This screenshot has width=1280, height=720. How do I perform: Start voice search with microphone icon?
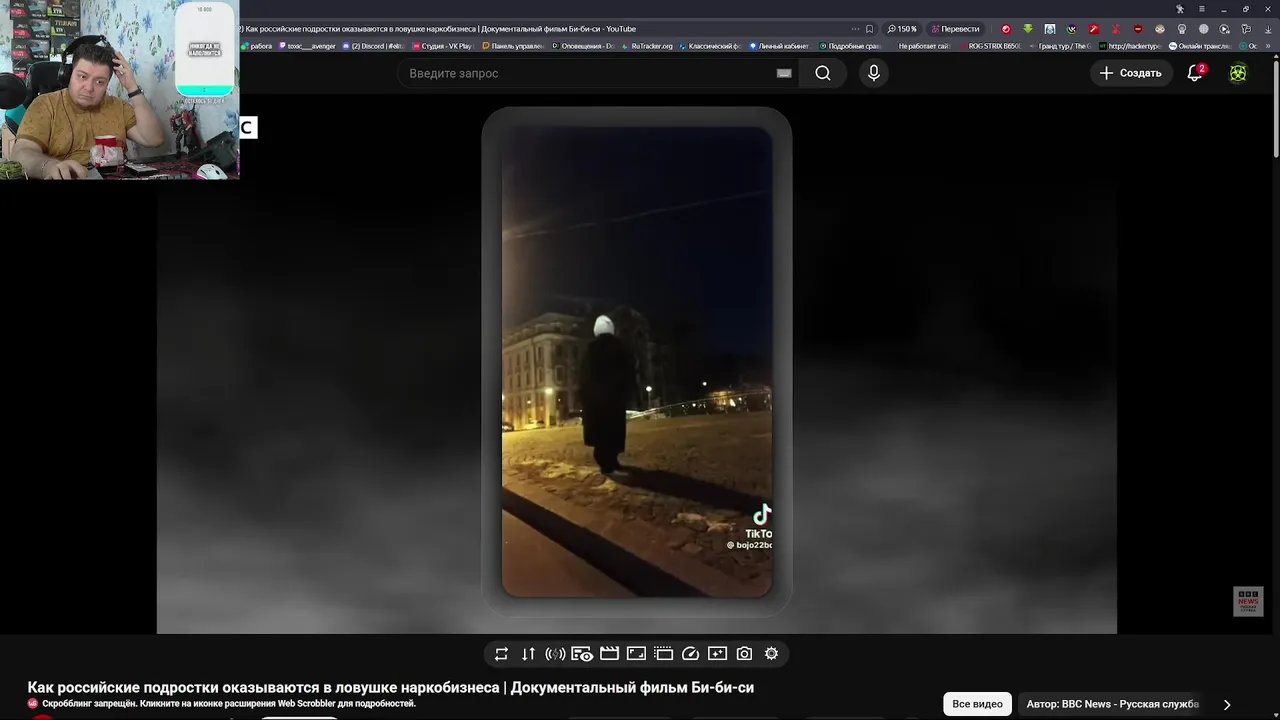(x=874, y=73)
